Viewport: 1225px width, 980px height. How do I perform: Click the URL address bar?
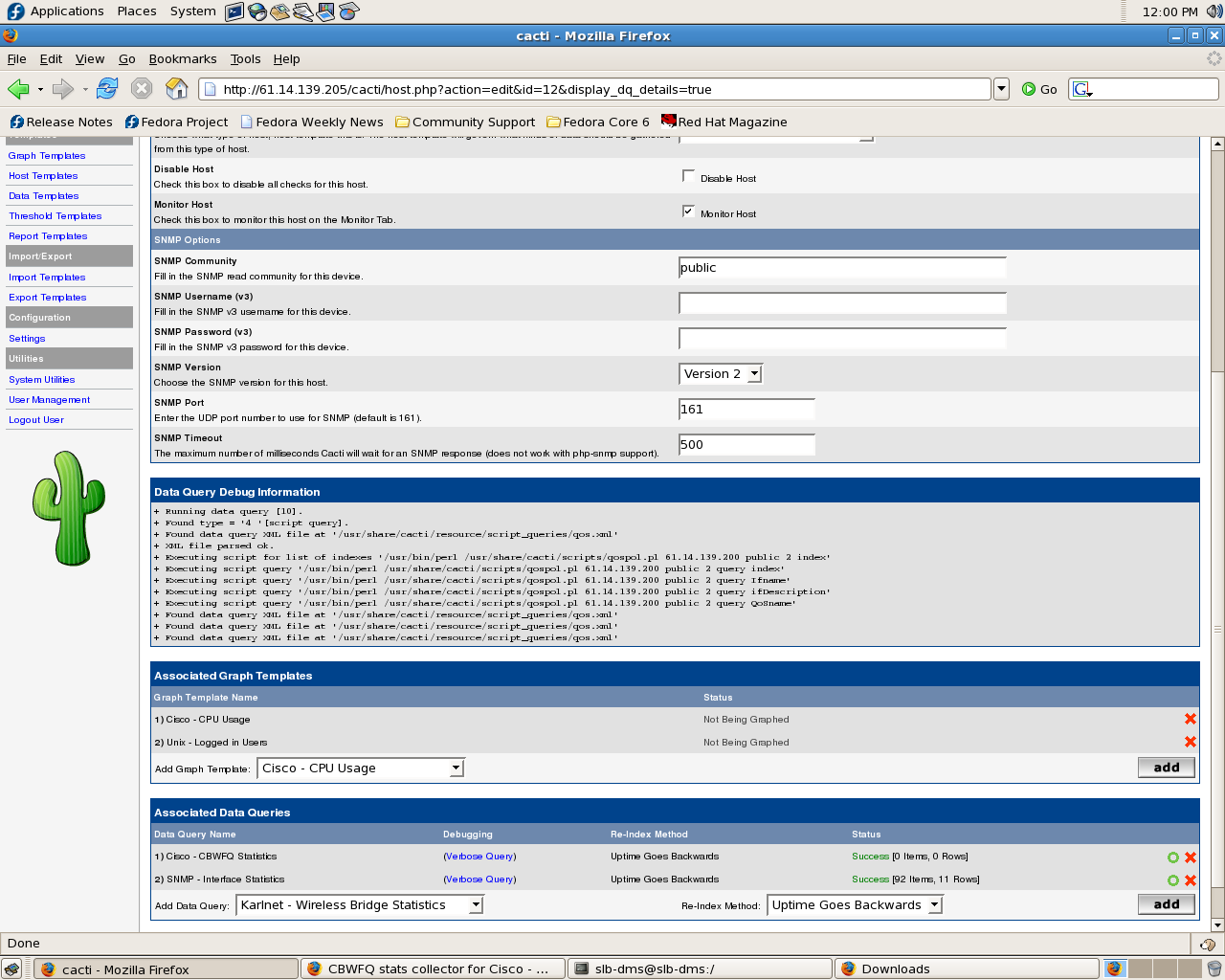tap(595, 89)
